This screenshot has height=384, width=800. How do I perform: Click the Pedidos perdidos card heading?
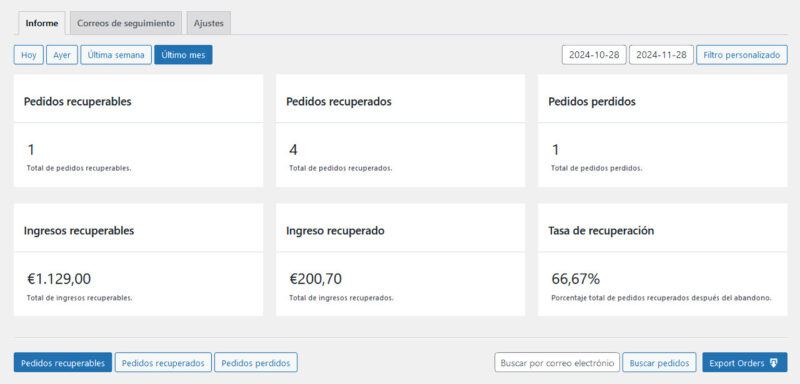pos(592,101)
